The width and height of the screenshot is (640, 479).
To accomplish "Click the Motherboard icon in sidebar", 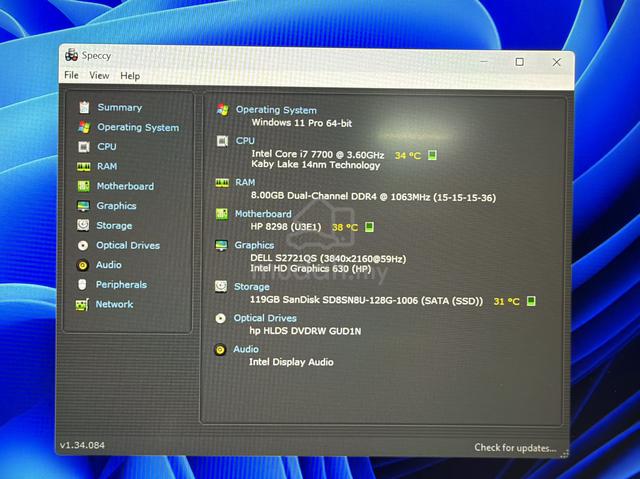I will [x=84, y=186].
